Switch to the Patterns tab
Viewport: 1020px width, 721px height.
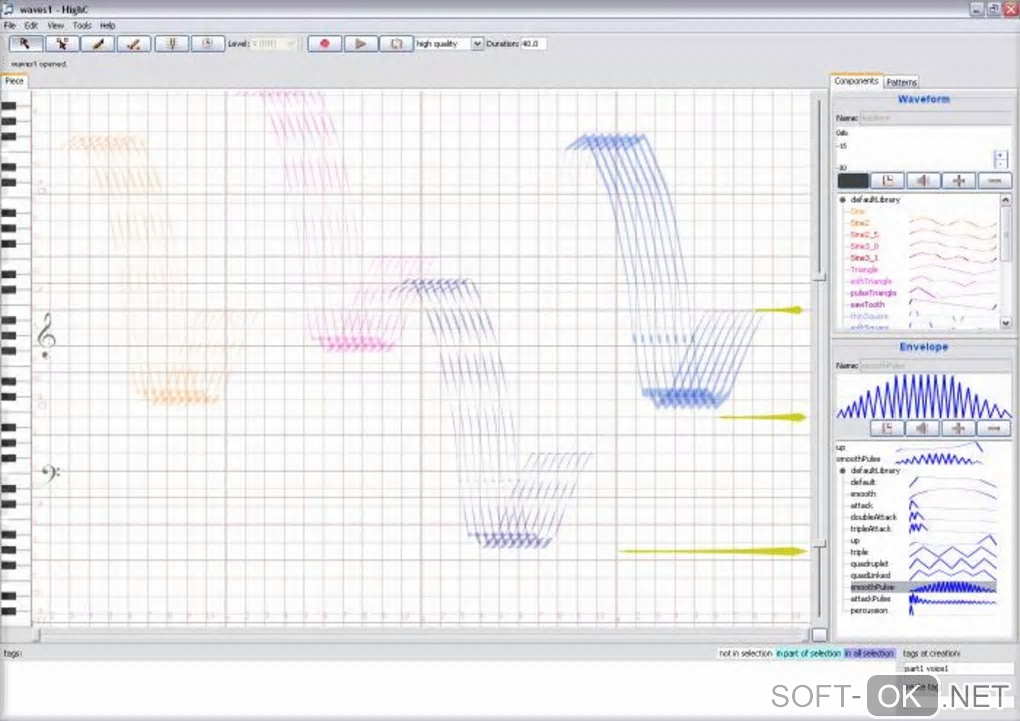tap(902, 82)
